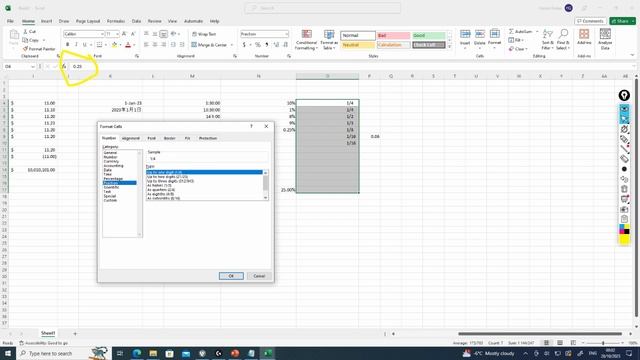Image resolution: width=640 pixels, height=360 pixels.
Task: Open the font size dropdown
Action: [117, 34]
